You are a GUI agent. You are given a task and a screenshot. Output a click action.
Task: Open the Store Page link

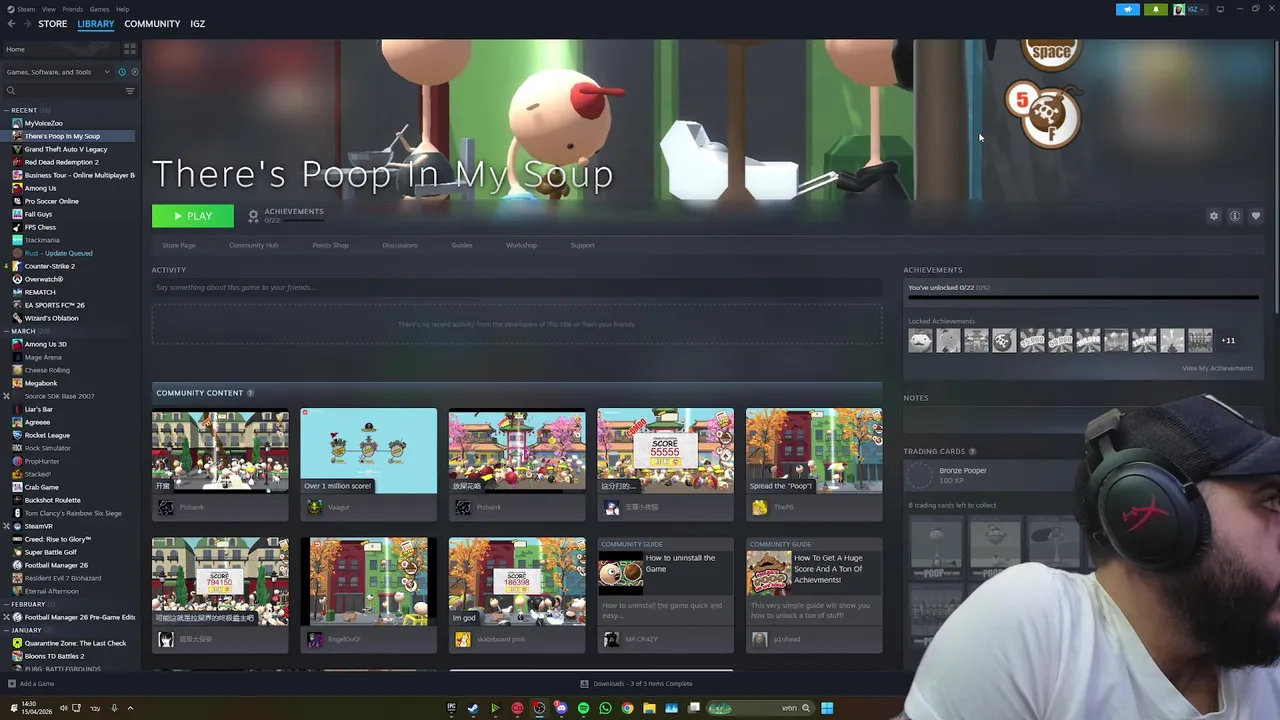[x=179, y=245]
